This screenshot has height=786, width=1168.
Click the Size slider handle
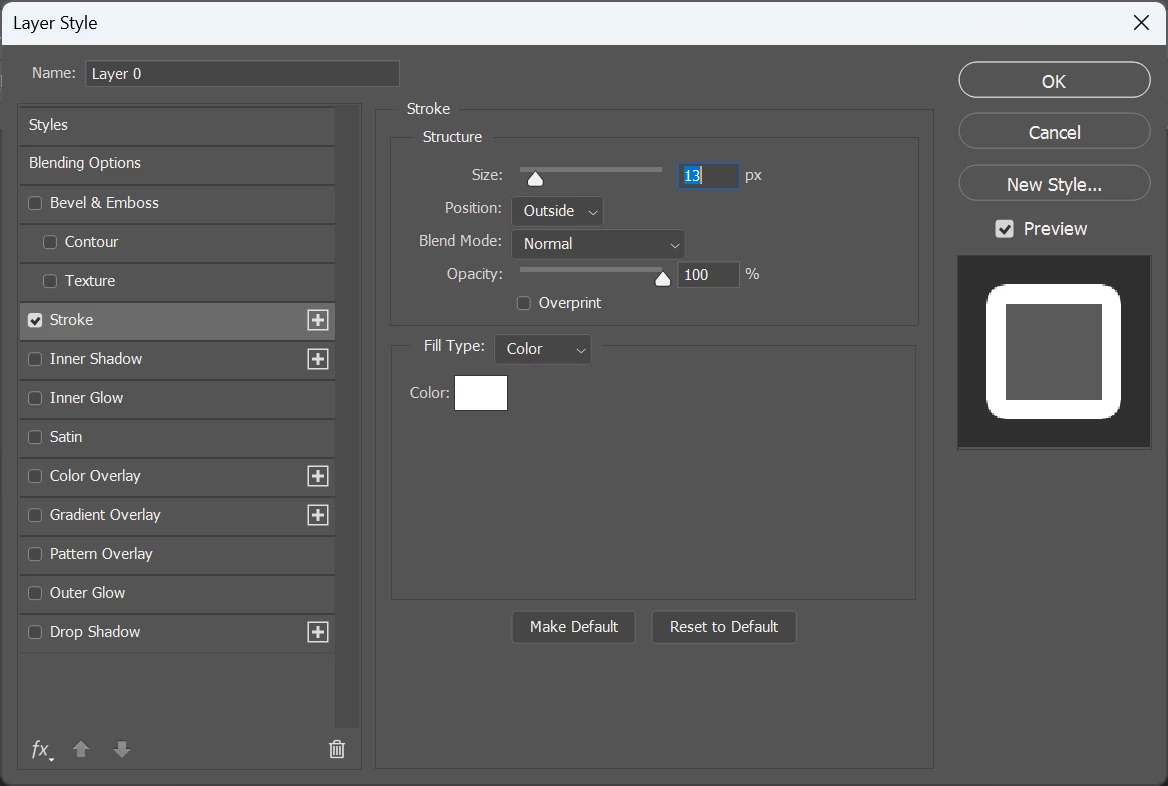coord(535,178)
